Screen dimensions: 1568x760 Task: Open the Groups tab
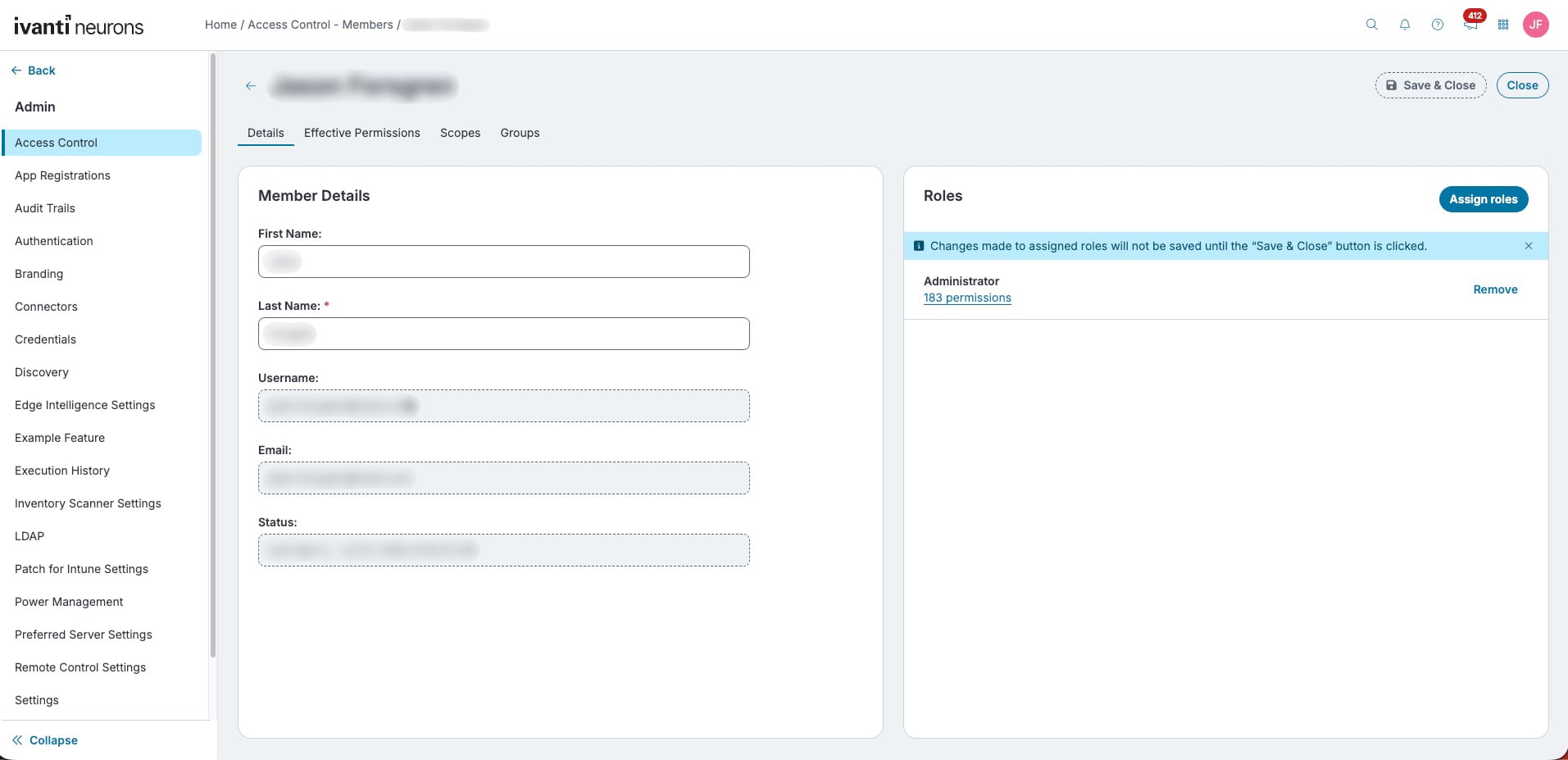tap(520, 133)
